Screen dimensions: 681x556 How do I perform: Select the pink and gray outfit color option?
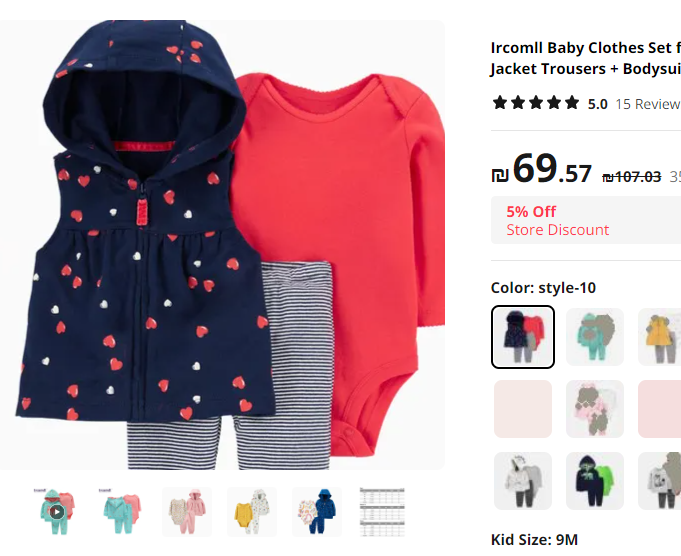click(x=595, y=409)
